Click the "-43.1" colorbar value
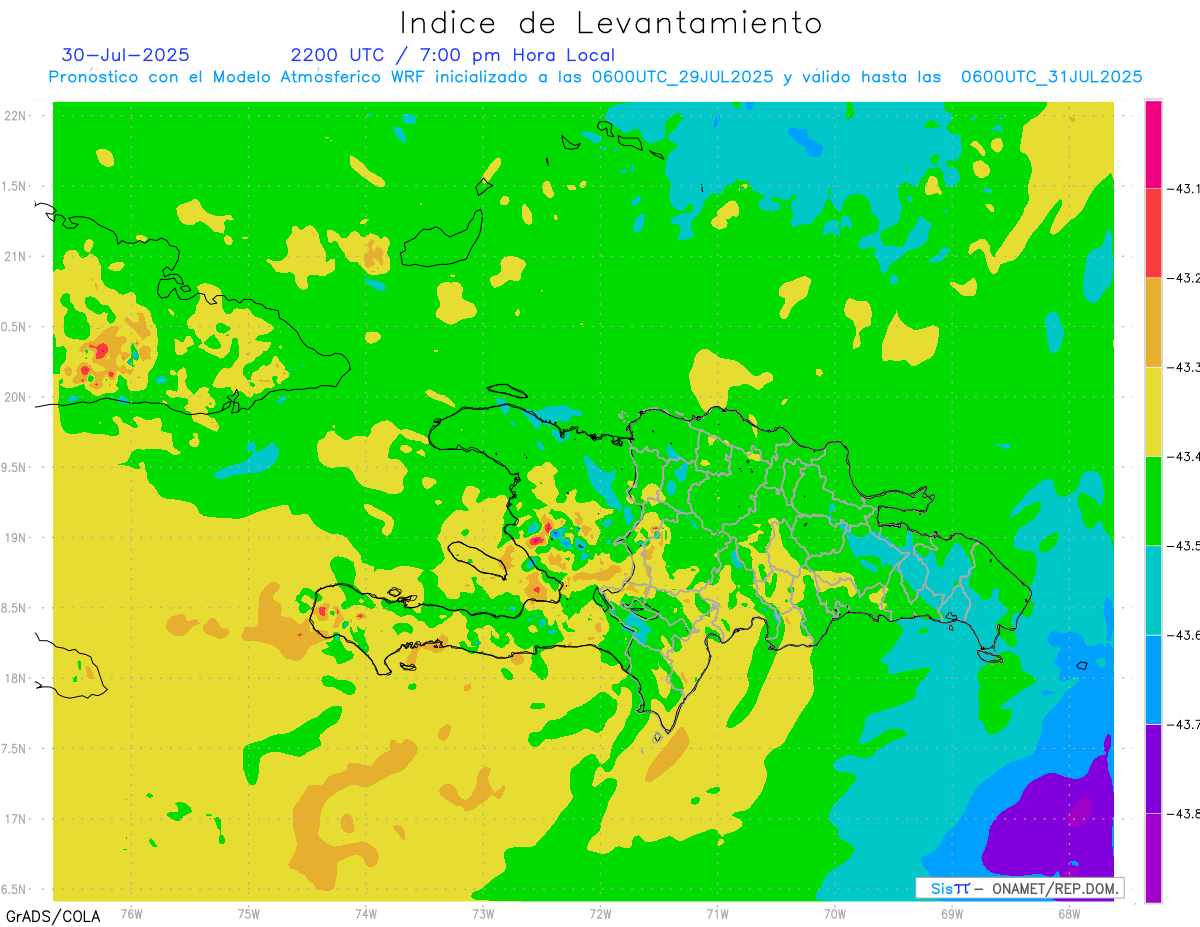This screenshot has width=1200, height=927. (x=1186, y=189)
